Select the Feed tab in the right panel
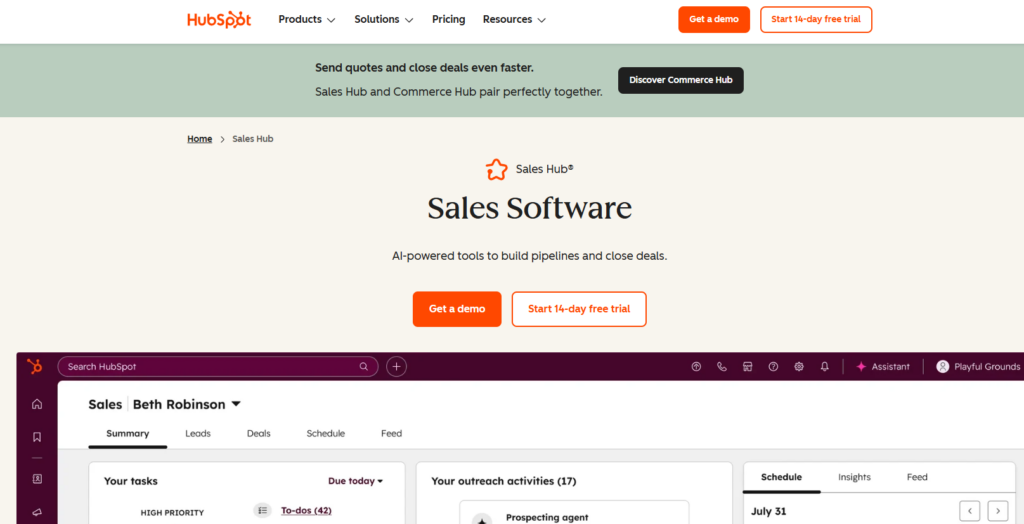 [x=917, y=477]
